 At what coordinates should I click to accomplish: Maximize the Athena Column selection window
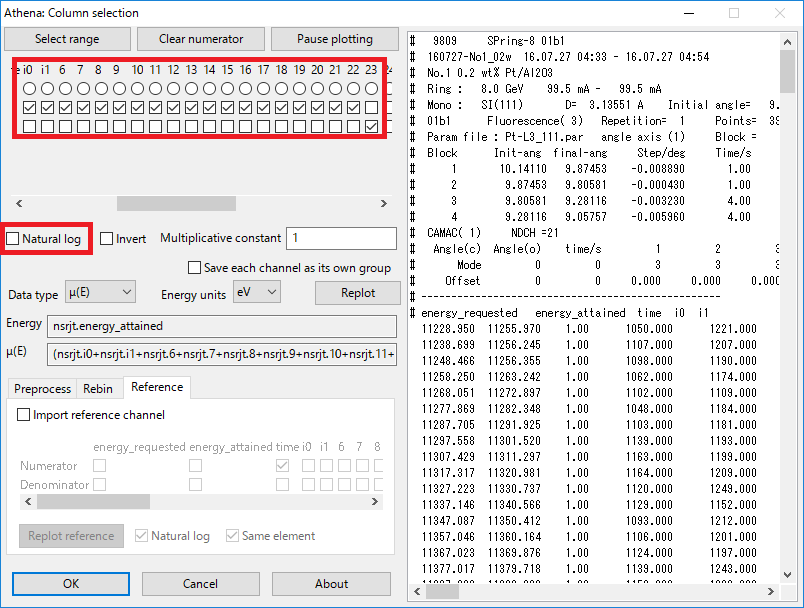coord(734,13)
